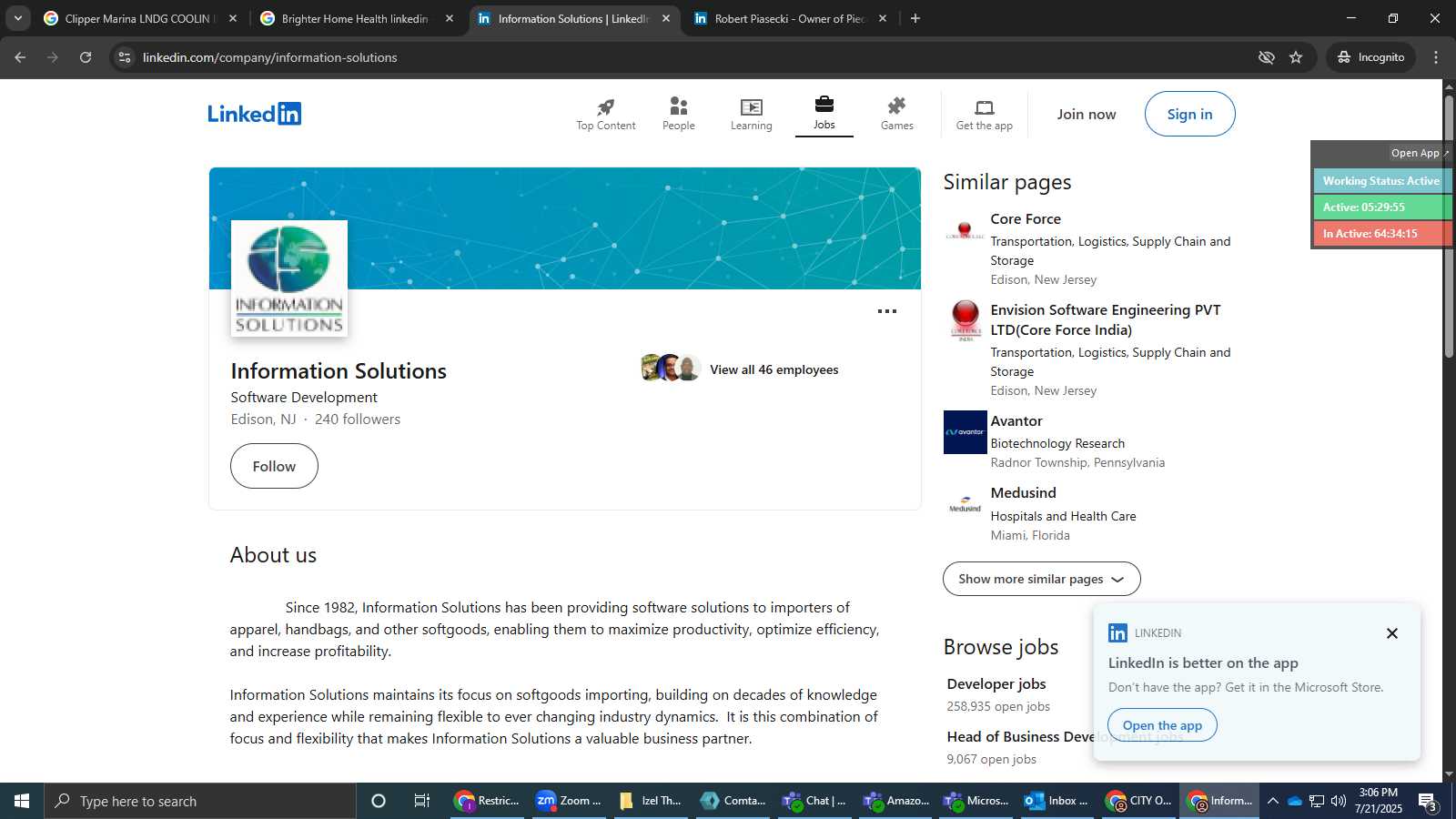
Task: Switch to Robert Piasecki tab
Action: (789, 18)
